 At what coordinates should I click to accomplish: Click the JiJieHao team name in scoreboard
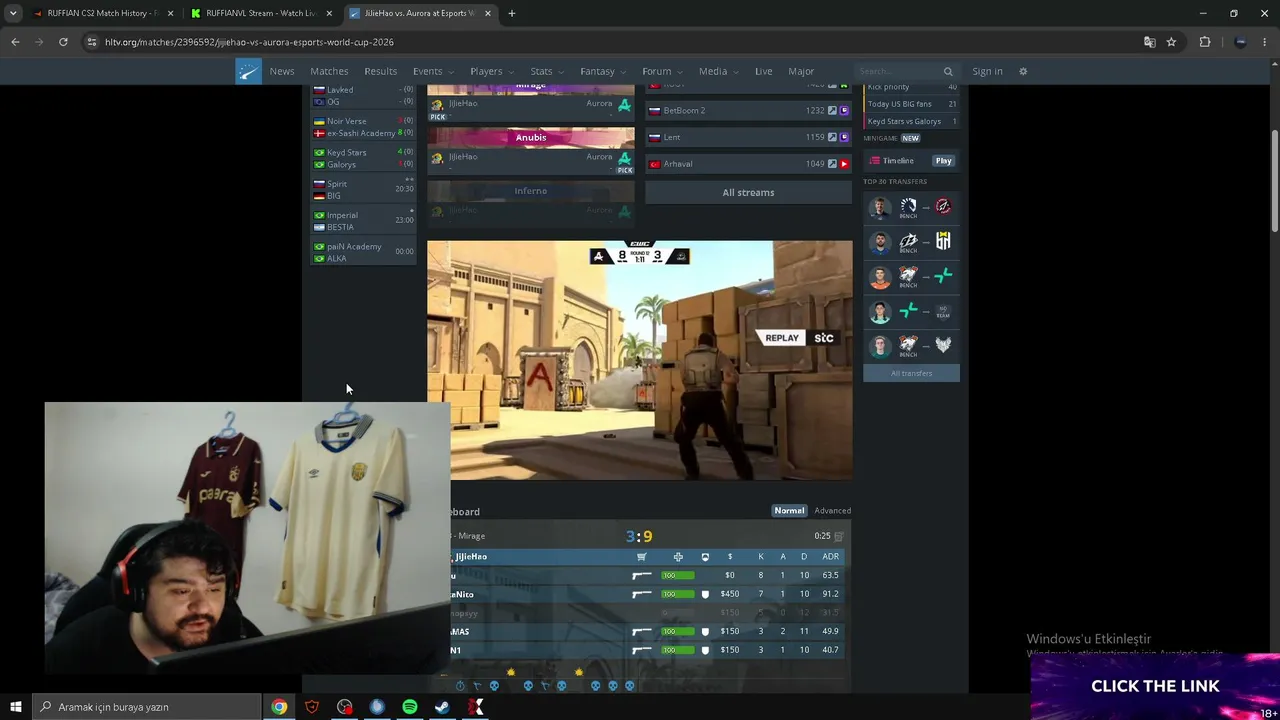(471, 557)
